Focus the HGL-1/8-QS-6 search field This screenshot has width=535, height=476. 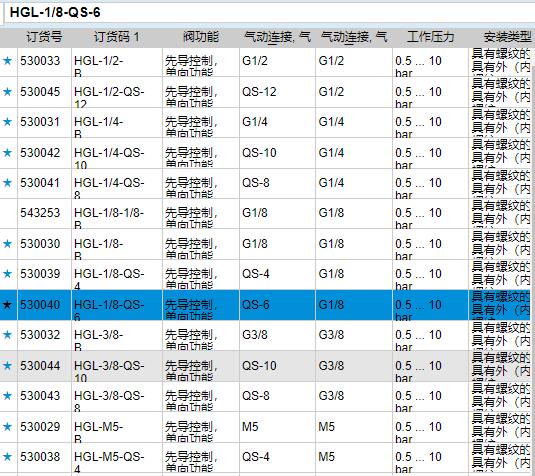coord(269,13)
